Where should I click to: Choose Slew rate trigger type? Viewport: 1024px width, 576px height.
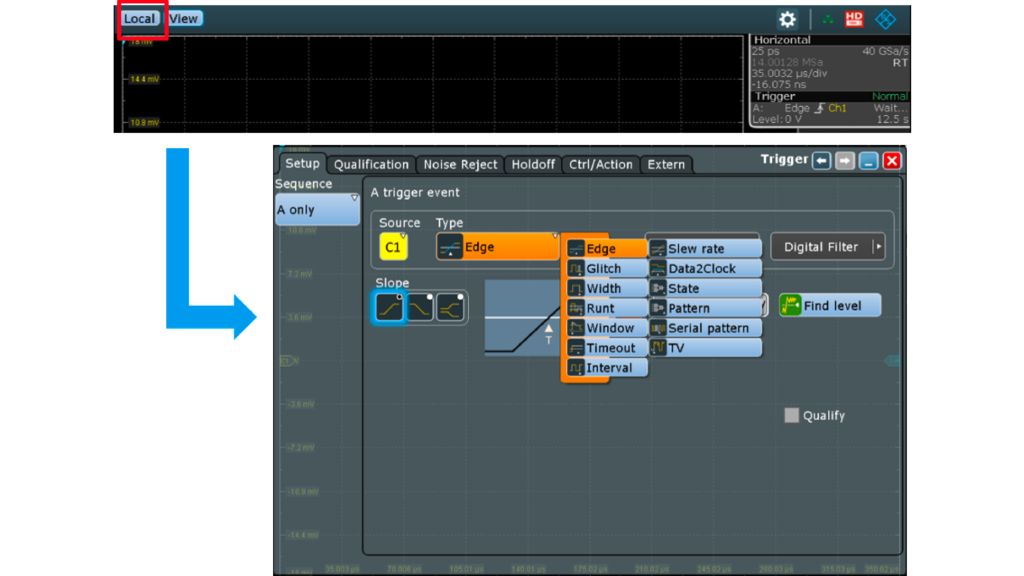(x=705, y=249)
